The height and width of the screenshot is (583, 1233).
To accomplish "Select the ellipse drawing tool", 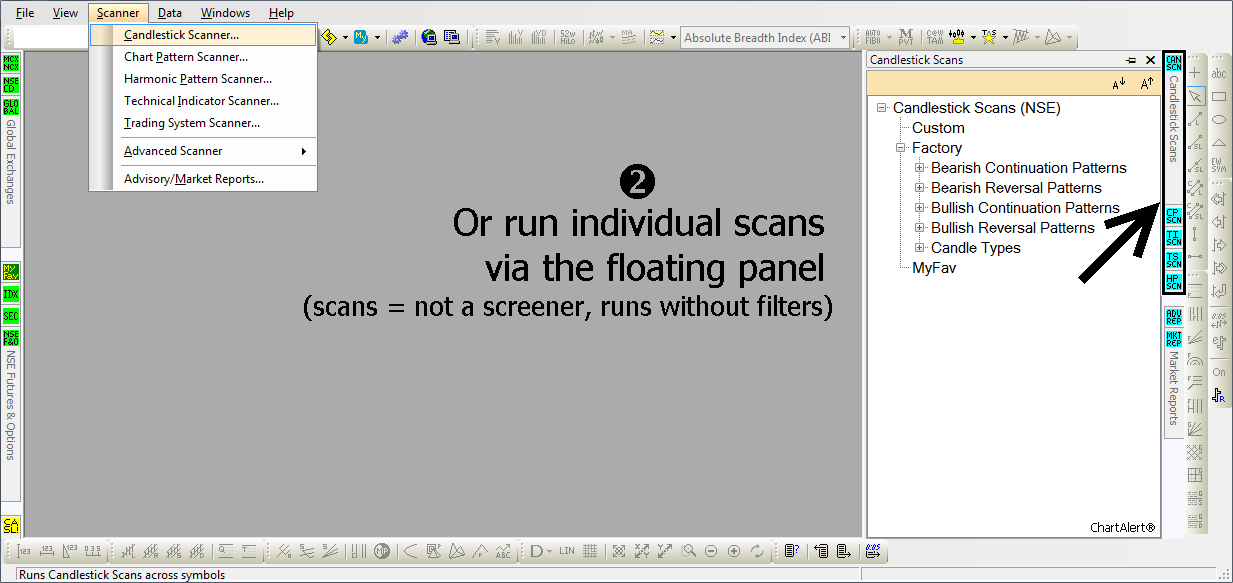I will (1219, 120).
